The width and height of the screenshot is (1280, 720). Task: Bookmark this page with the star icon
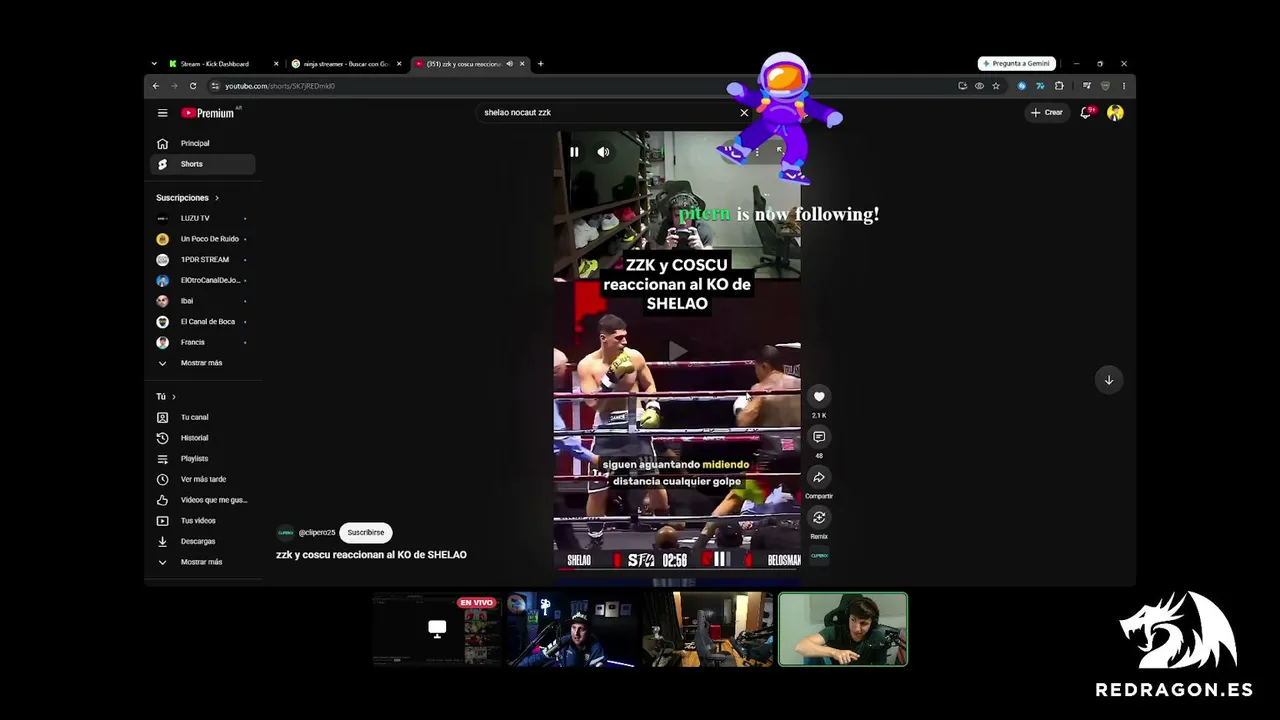[996, 86]
